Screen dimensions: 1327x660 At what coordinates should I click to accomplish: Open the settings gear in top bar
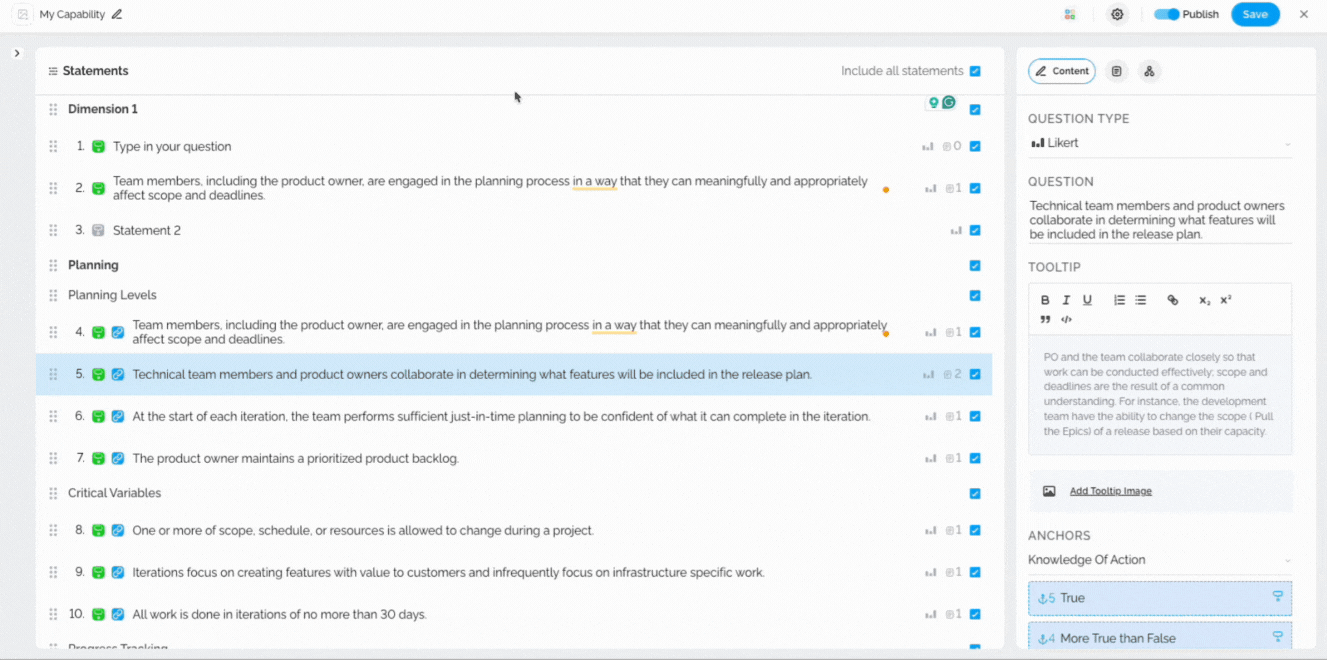[x=1117, y=15]
